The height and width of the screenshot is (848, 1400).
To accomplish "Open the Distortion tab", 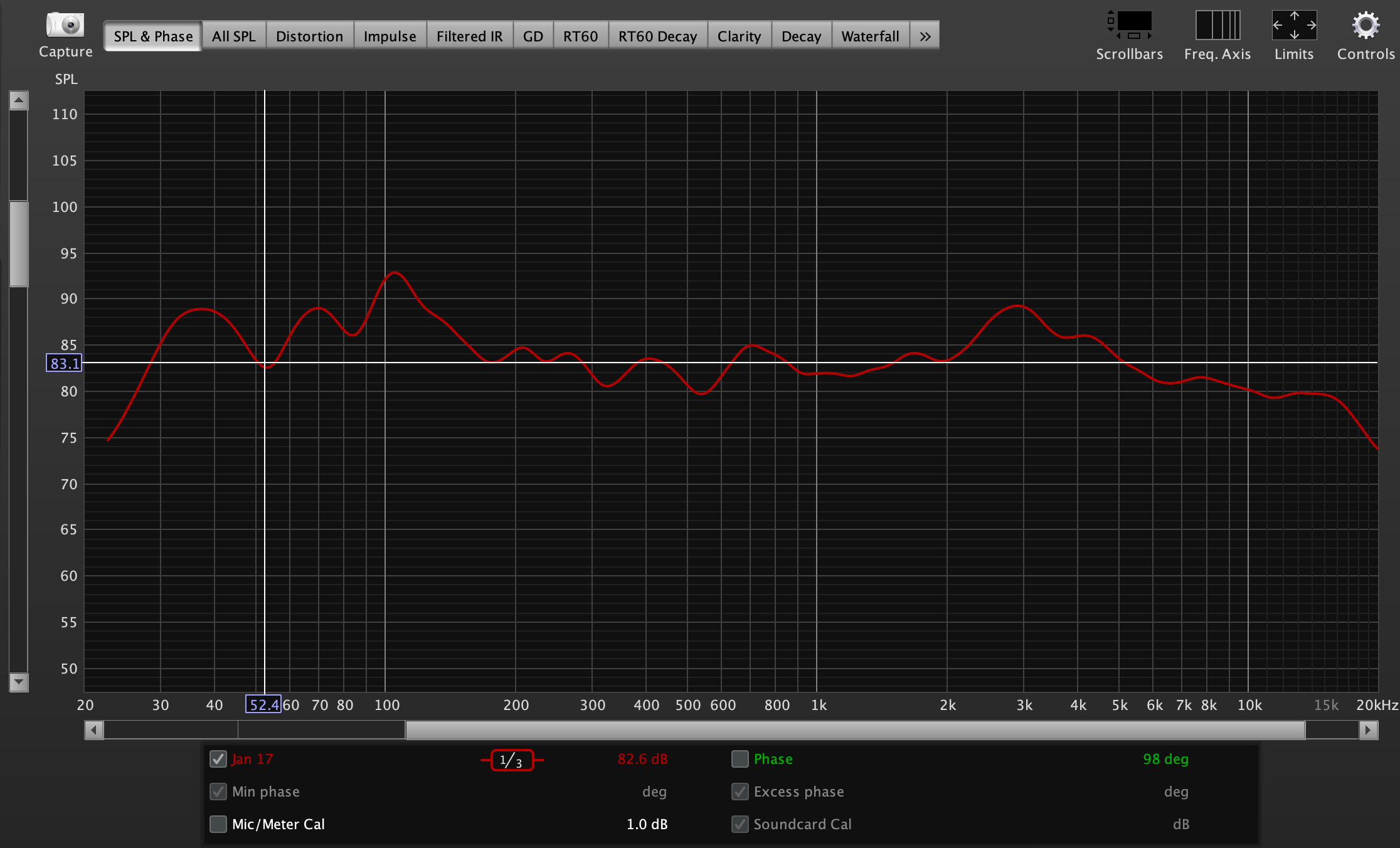I will click(x=309, y=36).
